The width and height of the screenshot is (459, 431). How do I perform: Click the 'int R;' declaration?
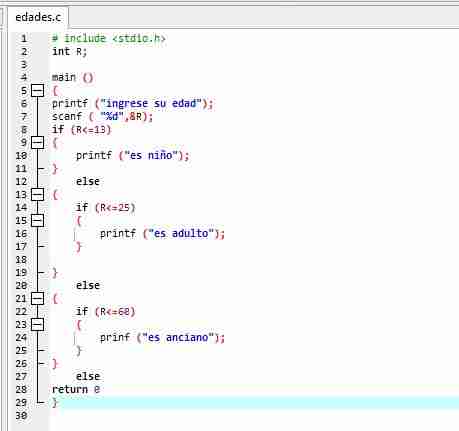pyautogui.click(x=69, y=51)
